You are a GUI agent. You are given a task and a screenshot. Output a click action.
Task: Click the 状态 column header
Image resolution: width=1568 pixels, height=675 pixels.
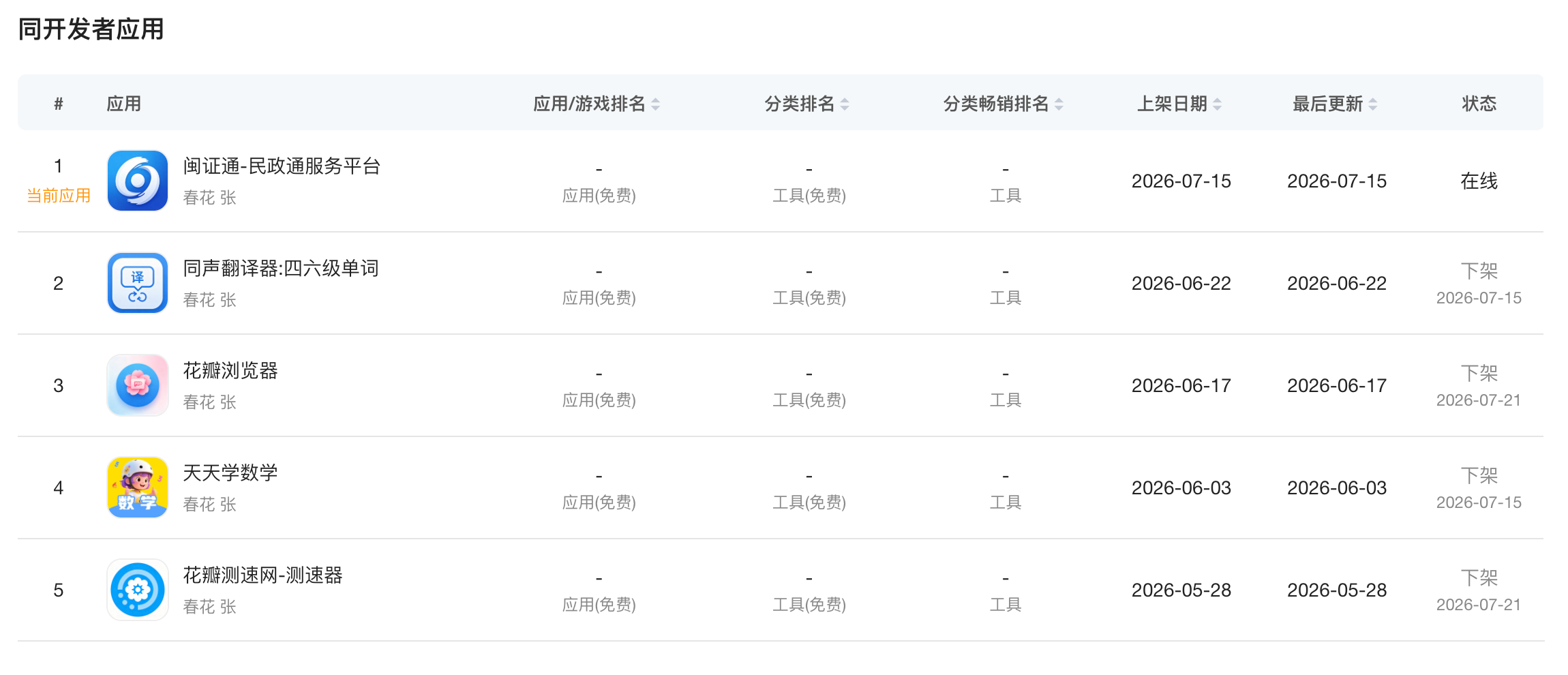click(1479, 104)
